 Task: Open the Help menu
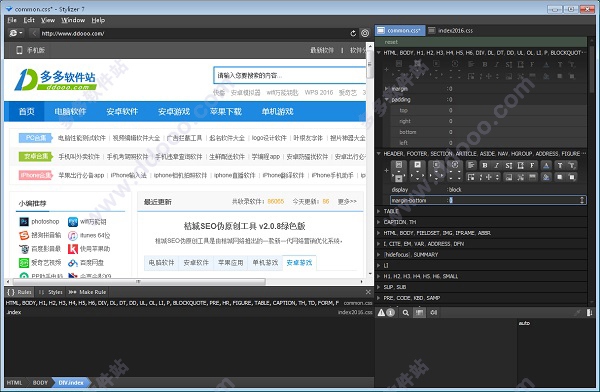(98, 20)
